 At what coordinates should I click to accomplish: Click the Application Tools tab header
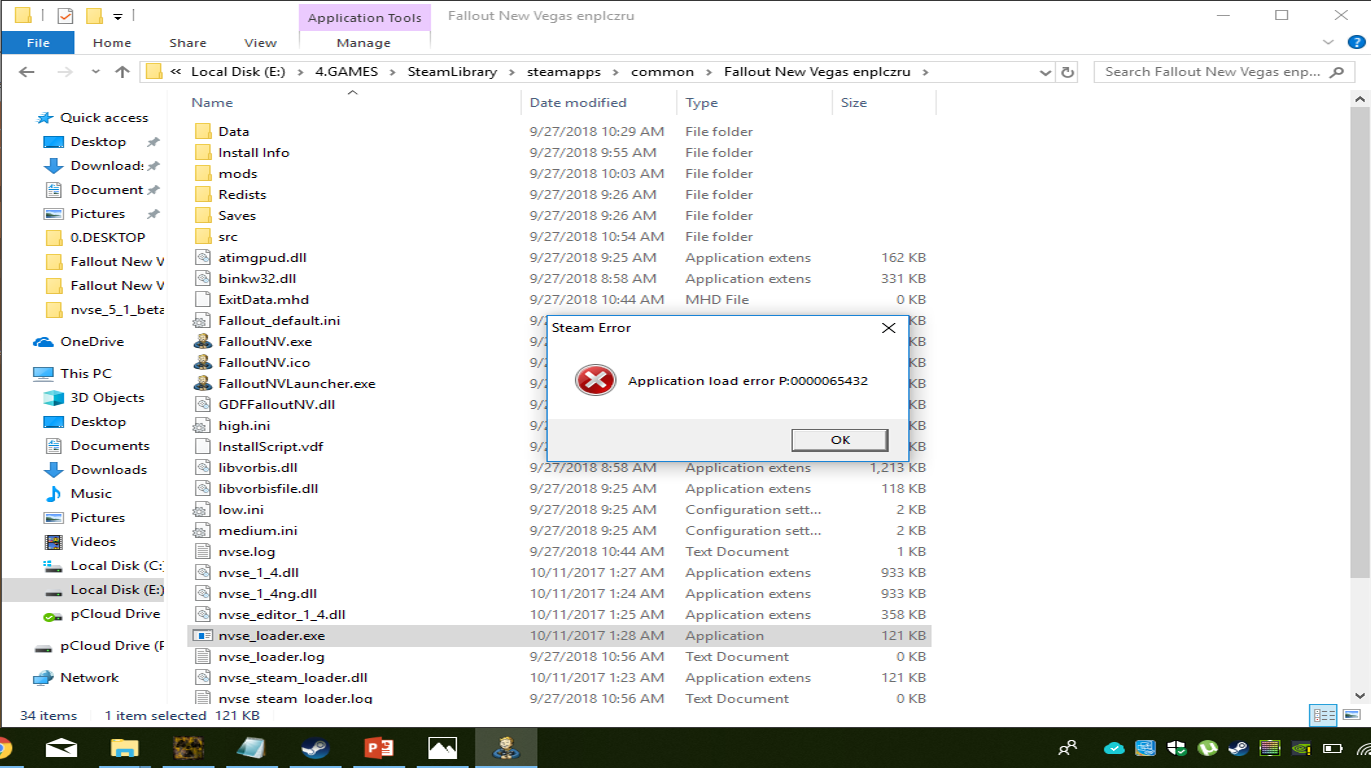pyautogui.click(x=364, y=17)
